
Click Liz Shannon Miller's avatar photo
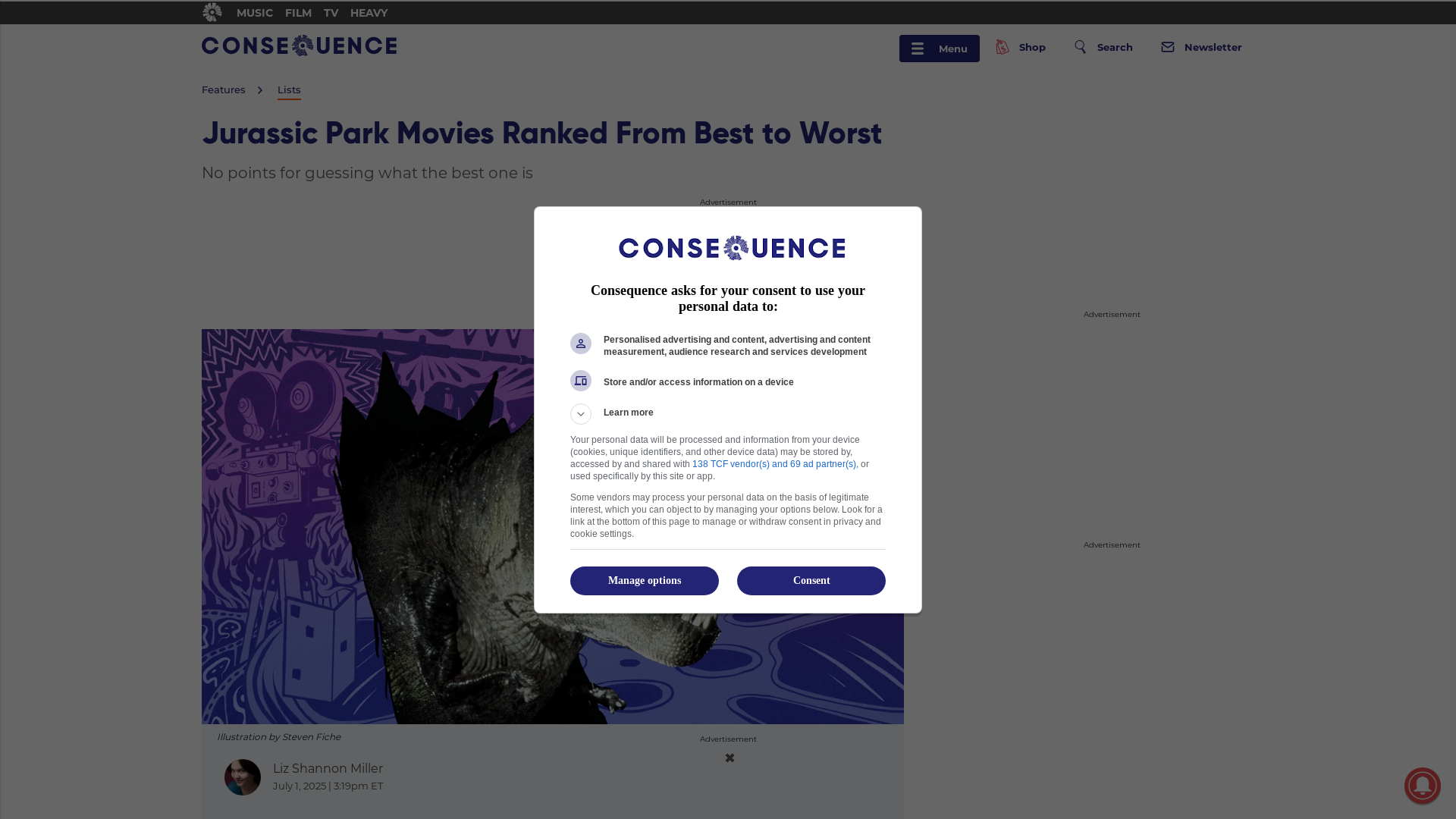point(243,777)
